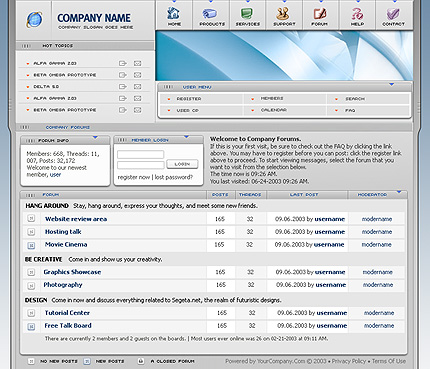The width and height of the screenshot is (430, 369).
Task: Open the Tutorial Center forum
Action: [x=67, y=313]
